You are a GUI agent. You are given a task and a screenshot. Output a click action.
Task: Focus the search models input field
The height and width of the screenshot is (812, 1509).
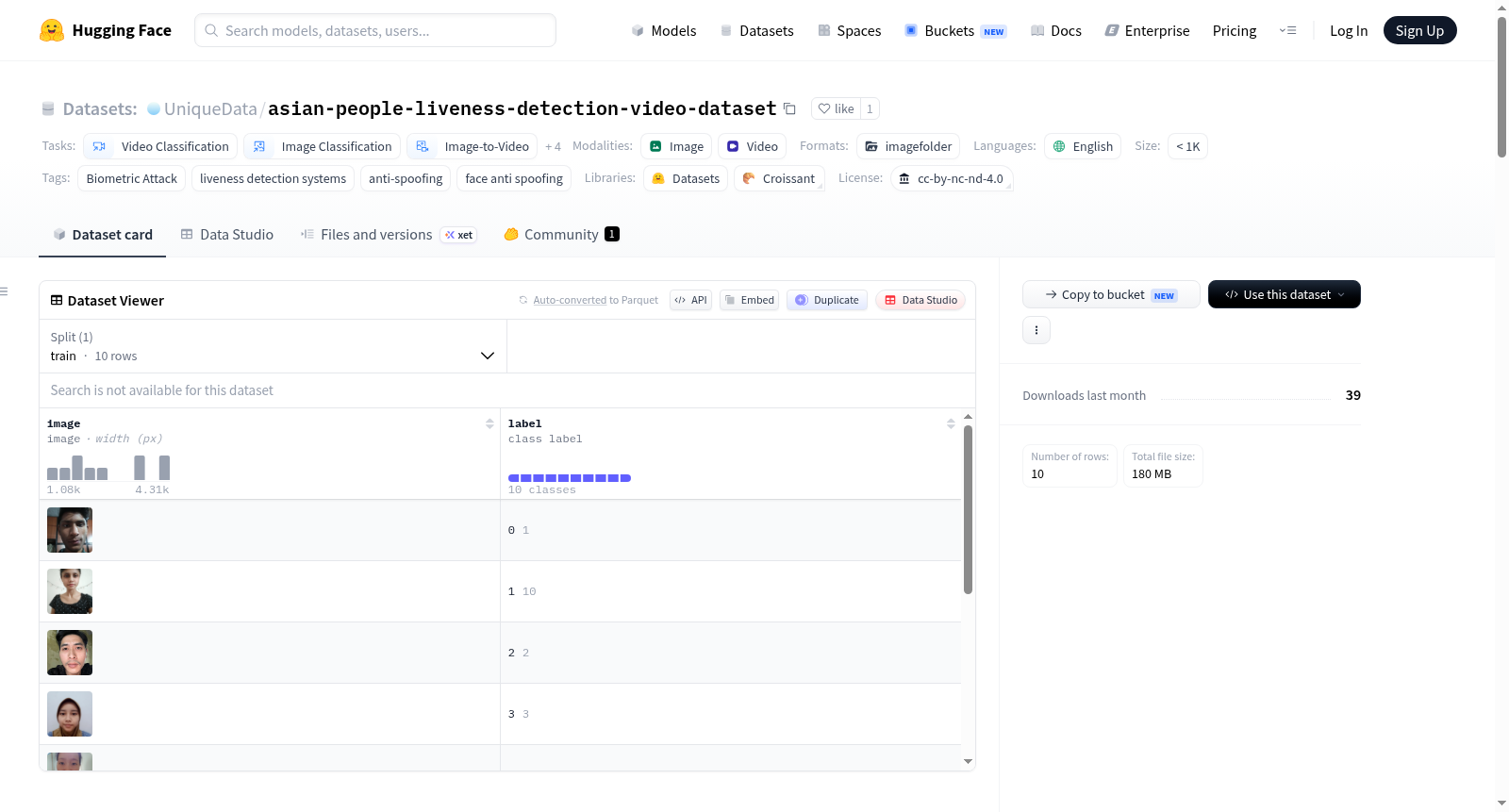(x=375, y=30)
